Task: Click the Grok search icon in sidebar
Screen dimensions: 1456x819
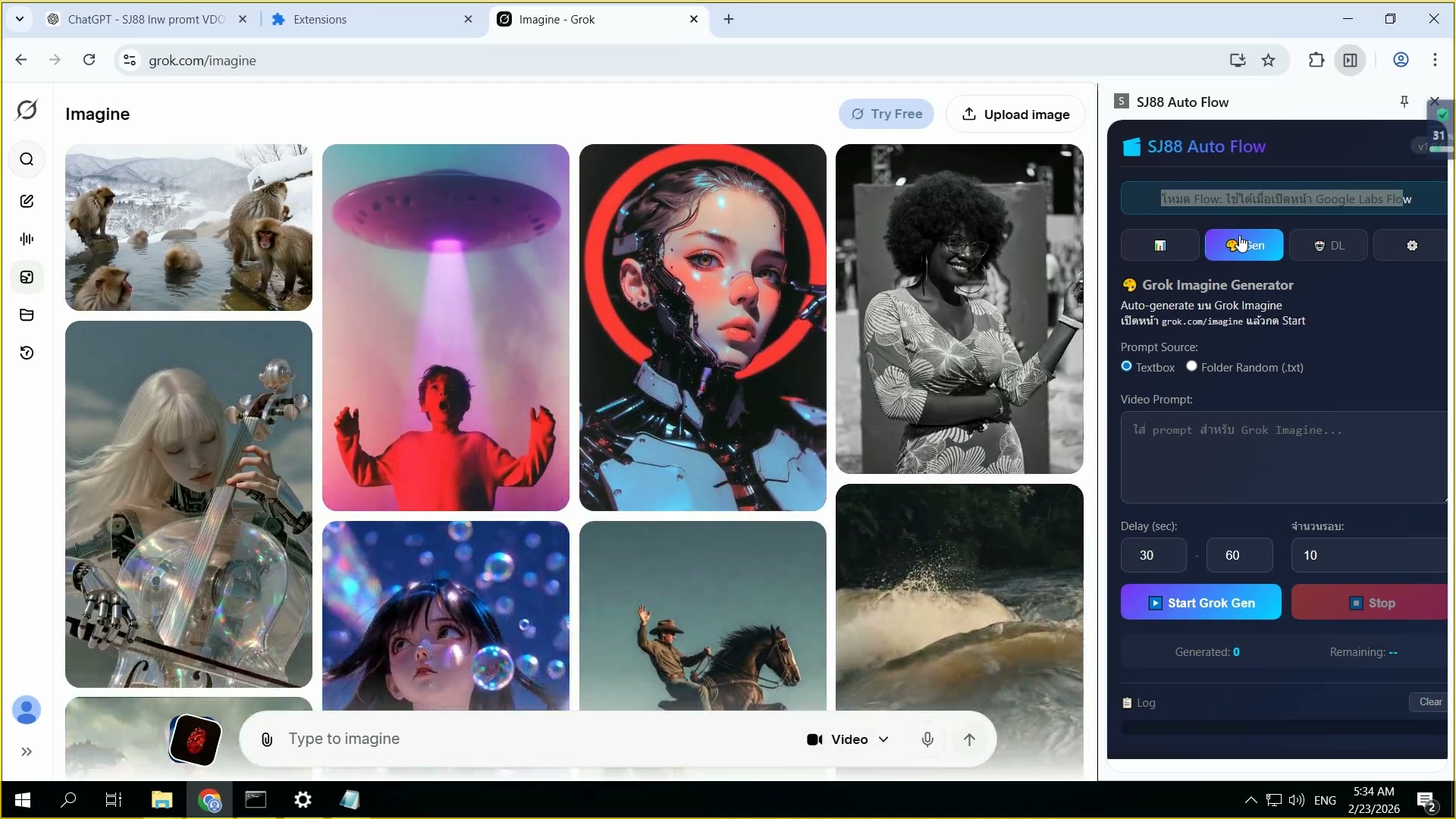Action: tap(27, 159)
